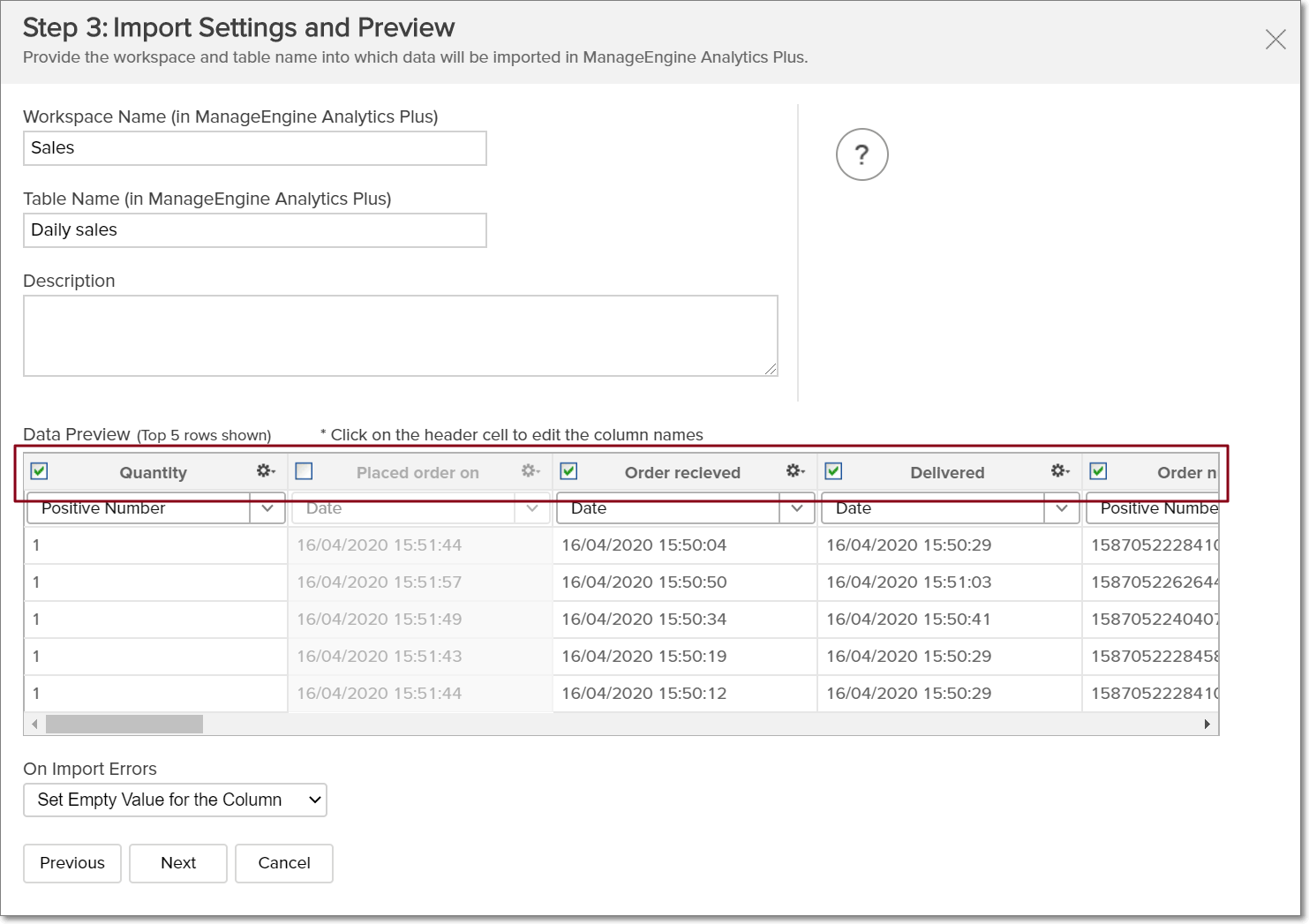Click the Next button
1309x924 pixels.
(178, 863)
